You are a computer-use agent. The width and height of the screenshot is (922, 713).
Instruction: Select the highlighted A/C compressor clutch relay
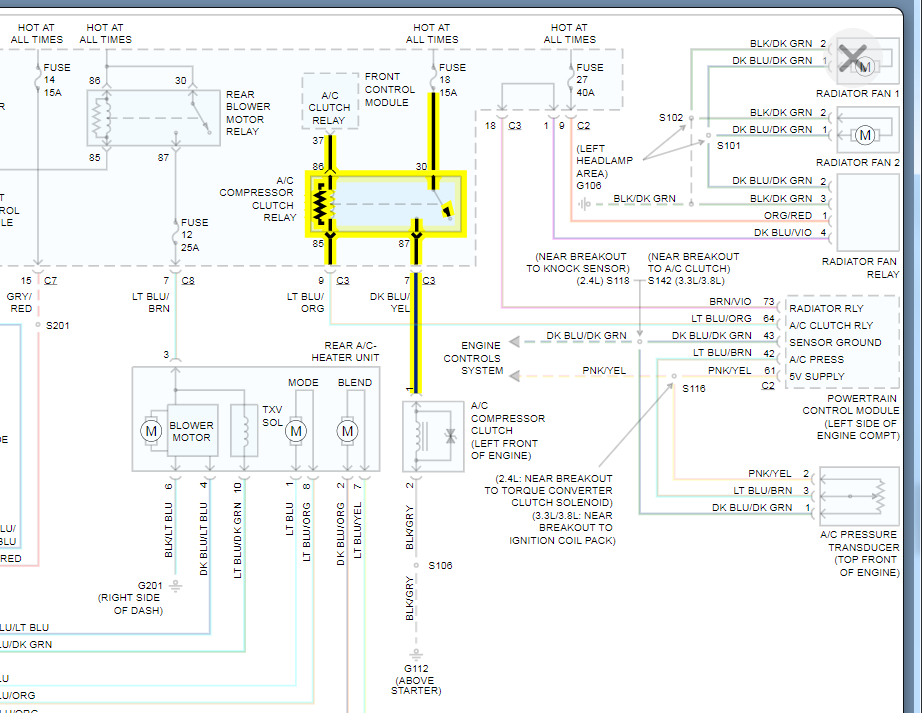pos(385,204)
